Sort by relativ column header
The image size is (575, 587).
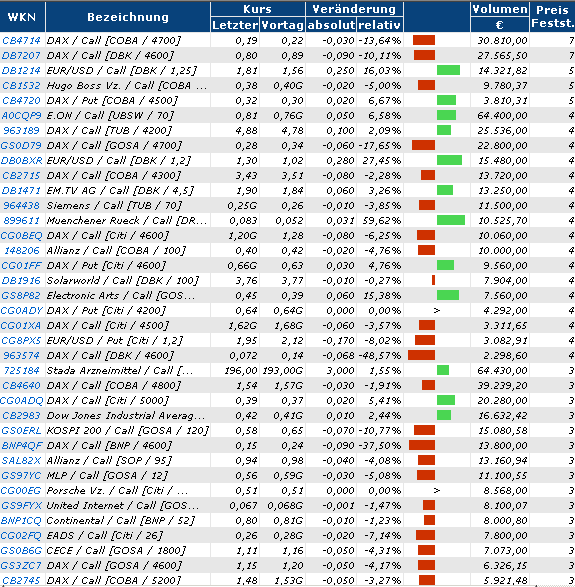(x=380, y=25)
